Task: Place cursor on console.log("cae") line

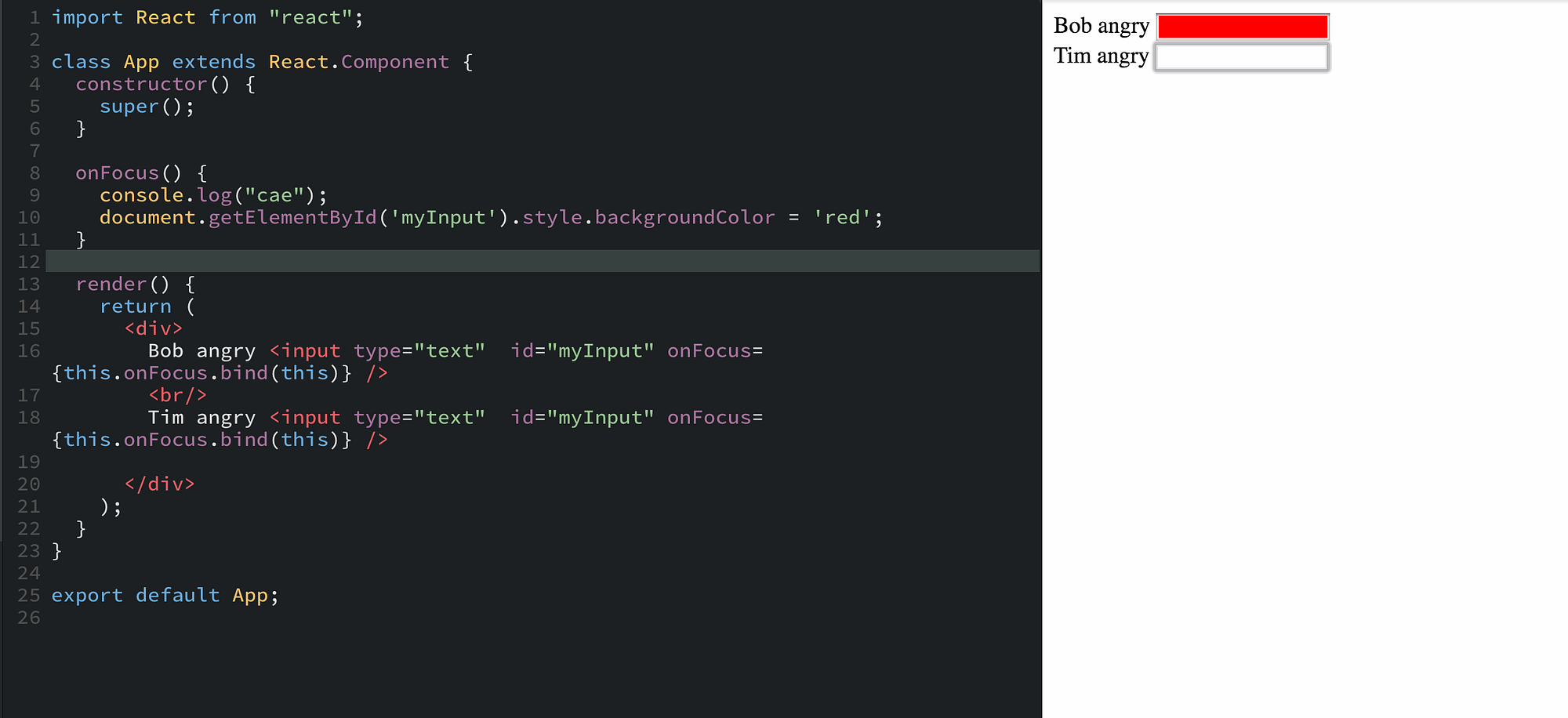Action: coord(212,194)
